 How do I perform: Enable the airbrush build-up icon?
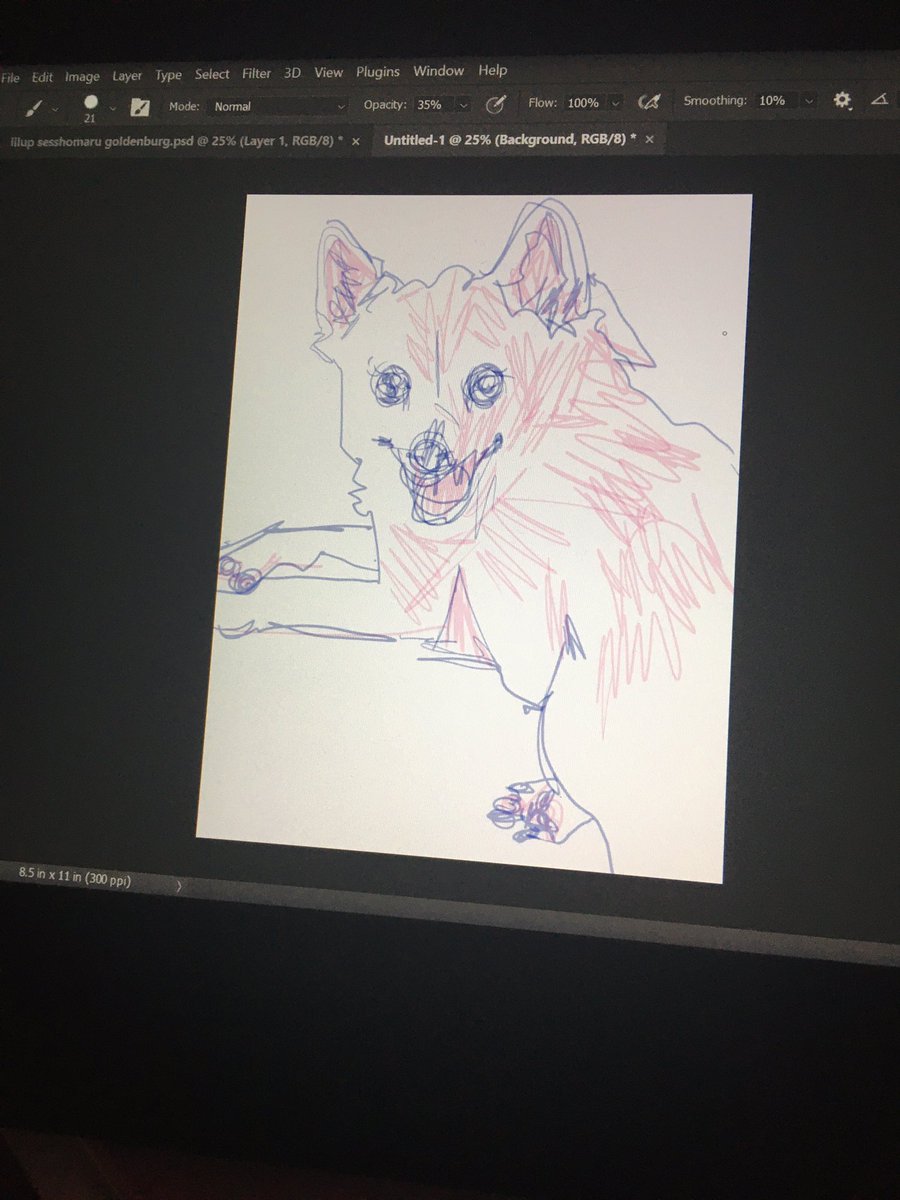tap(650, 102)
